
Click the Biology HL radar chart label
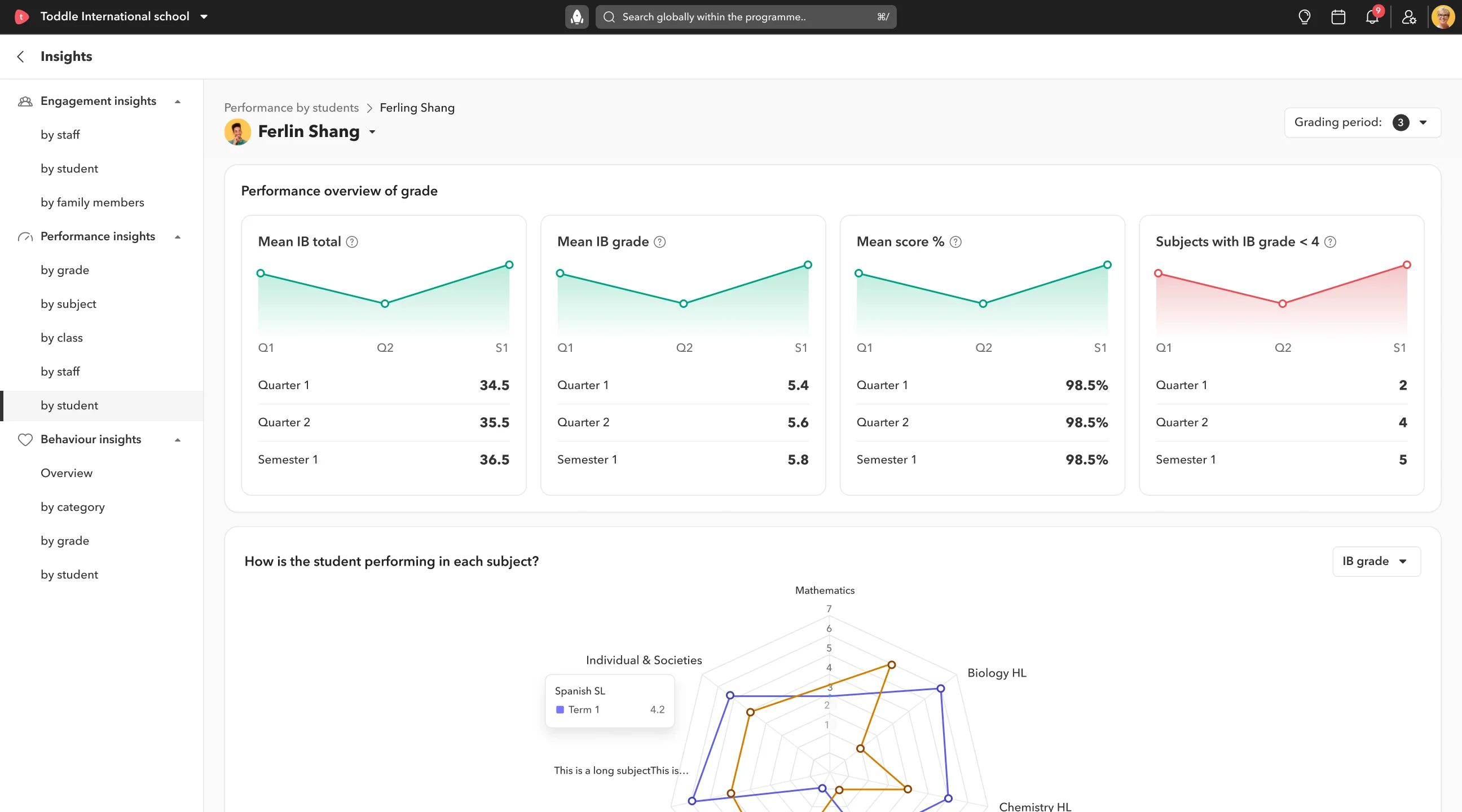[997, 673]
